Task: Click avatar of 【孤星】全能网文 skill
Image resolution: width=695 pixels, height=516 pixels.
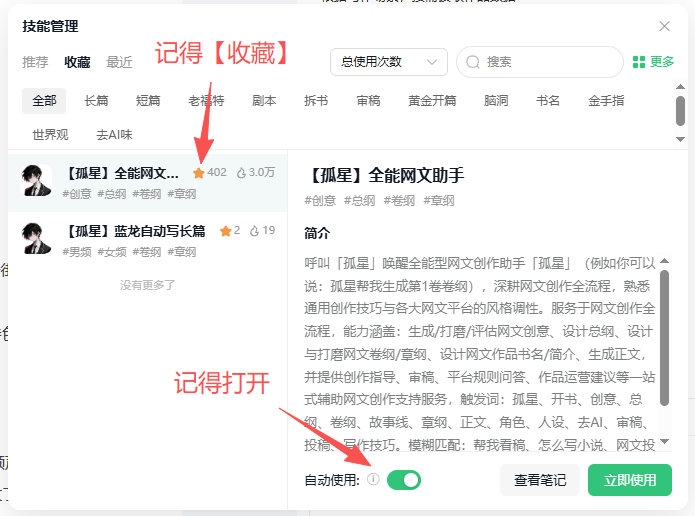Action: (36, 180)
